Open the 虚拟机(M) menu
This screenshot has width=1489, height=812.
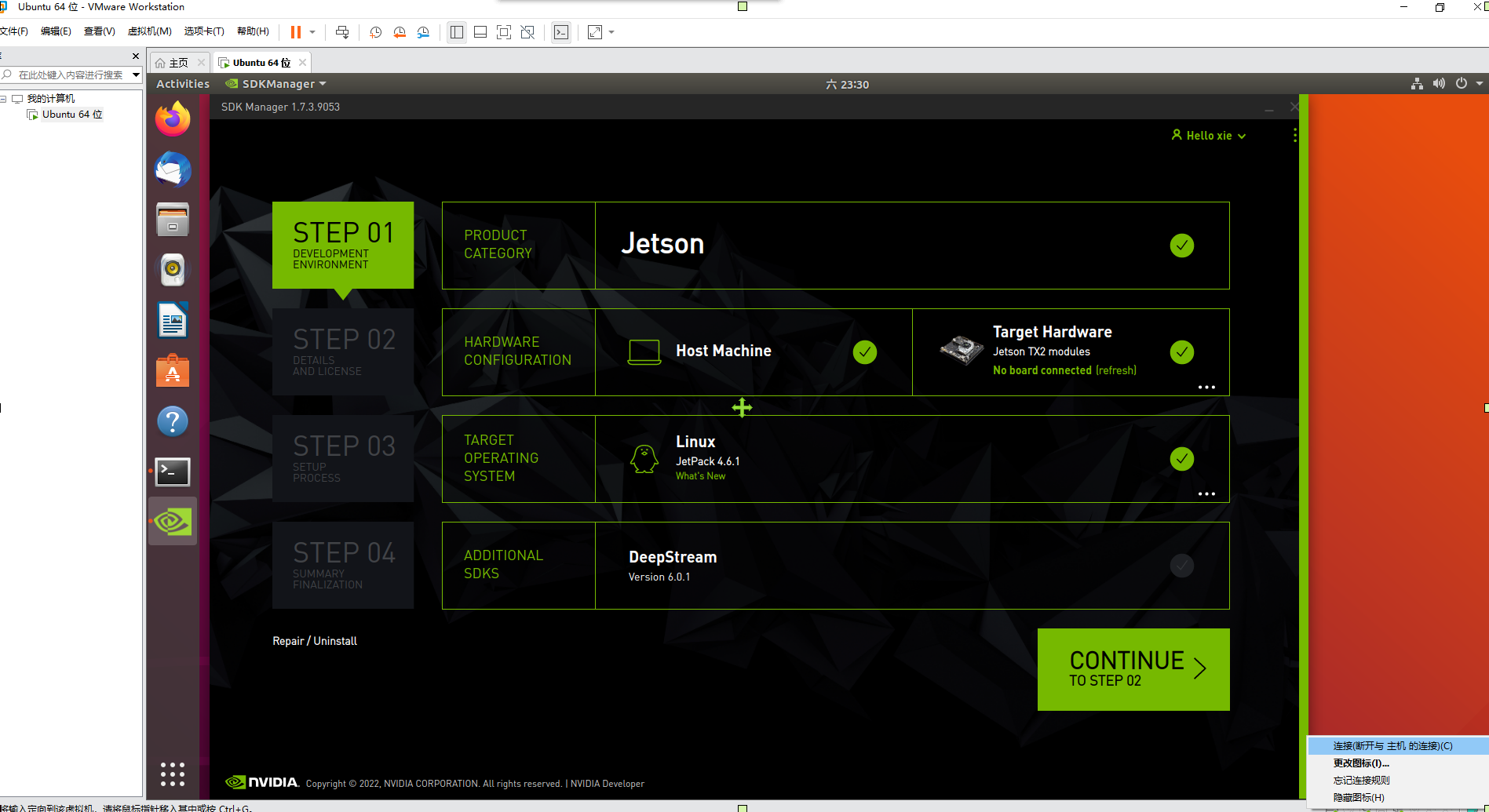148,31
